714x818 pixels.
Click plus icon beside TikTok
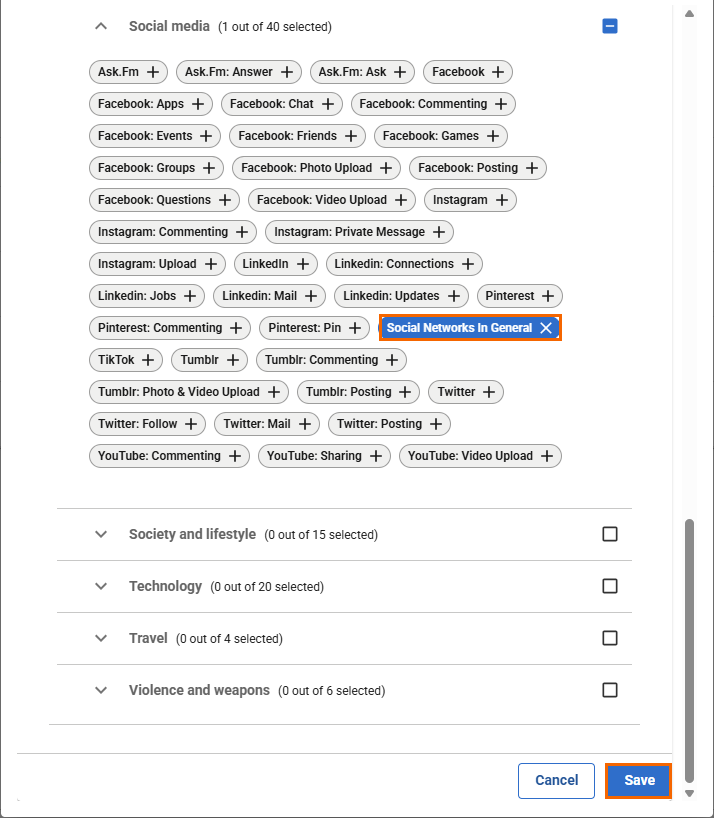pos(148,360)
